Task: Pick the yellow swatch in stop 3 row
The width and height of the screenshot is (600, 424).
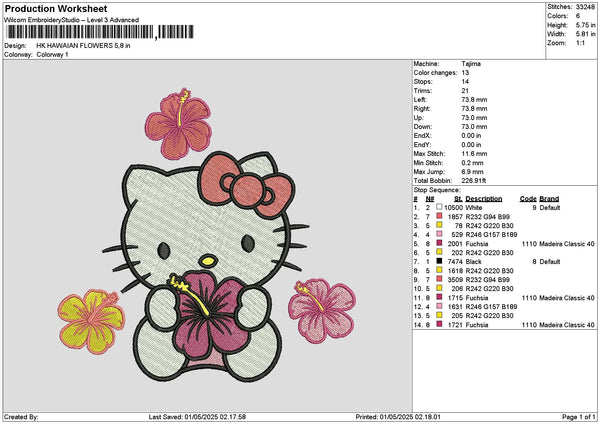Action: click(x=439, y=225)
